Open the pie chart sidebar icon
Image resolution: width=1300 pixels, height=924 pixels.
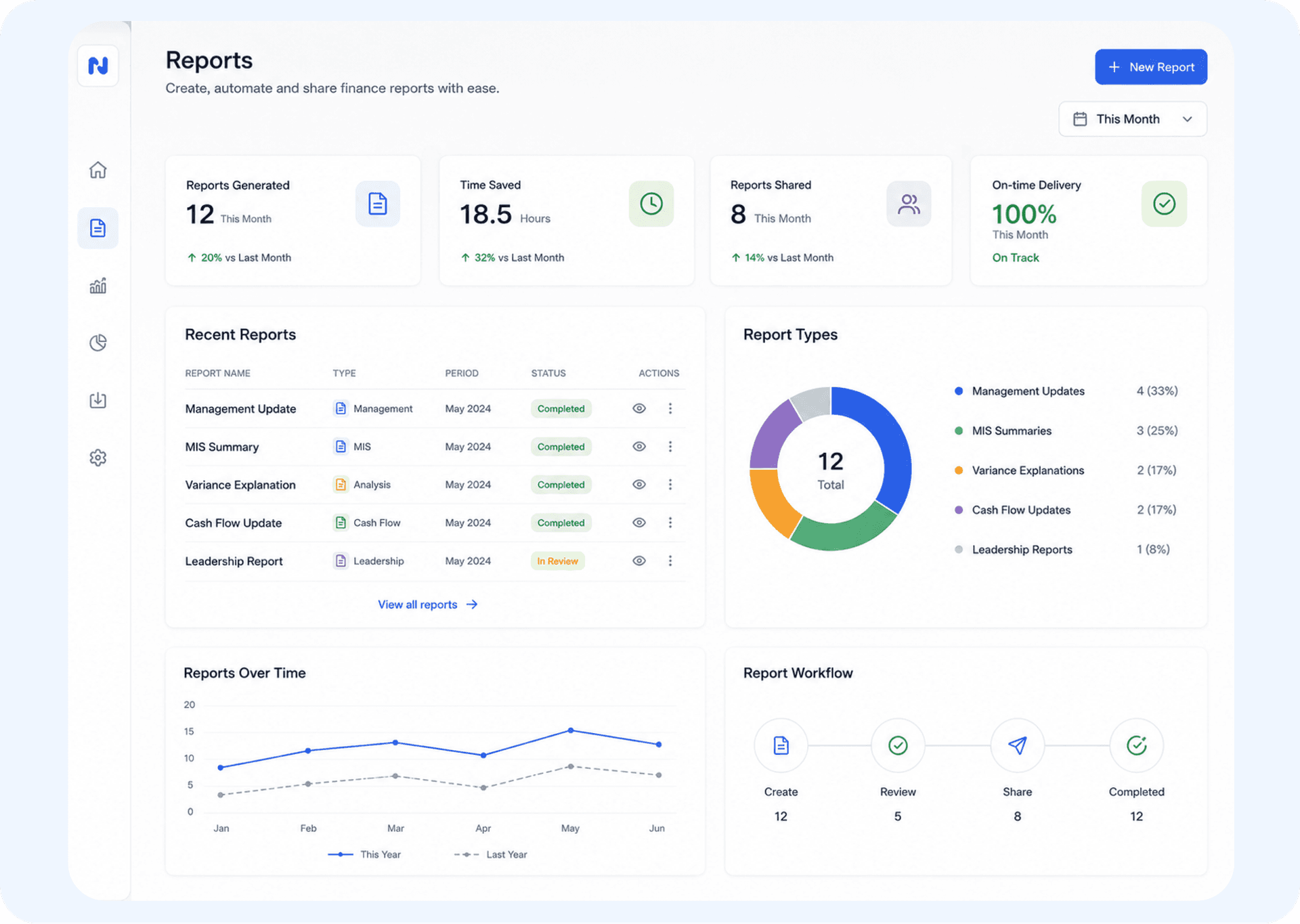click(x=98, y=343)
